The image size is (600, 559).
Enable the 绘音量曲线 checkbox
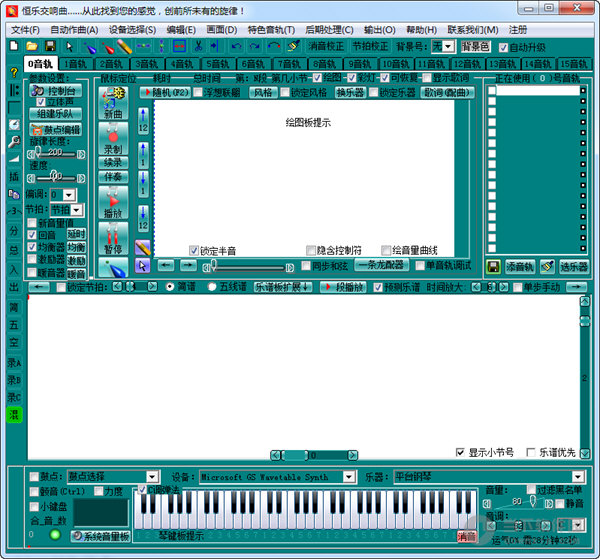(x=386, y=250)
